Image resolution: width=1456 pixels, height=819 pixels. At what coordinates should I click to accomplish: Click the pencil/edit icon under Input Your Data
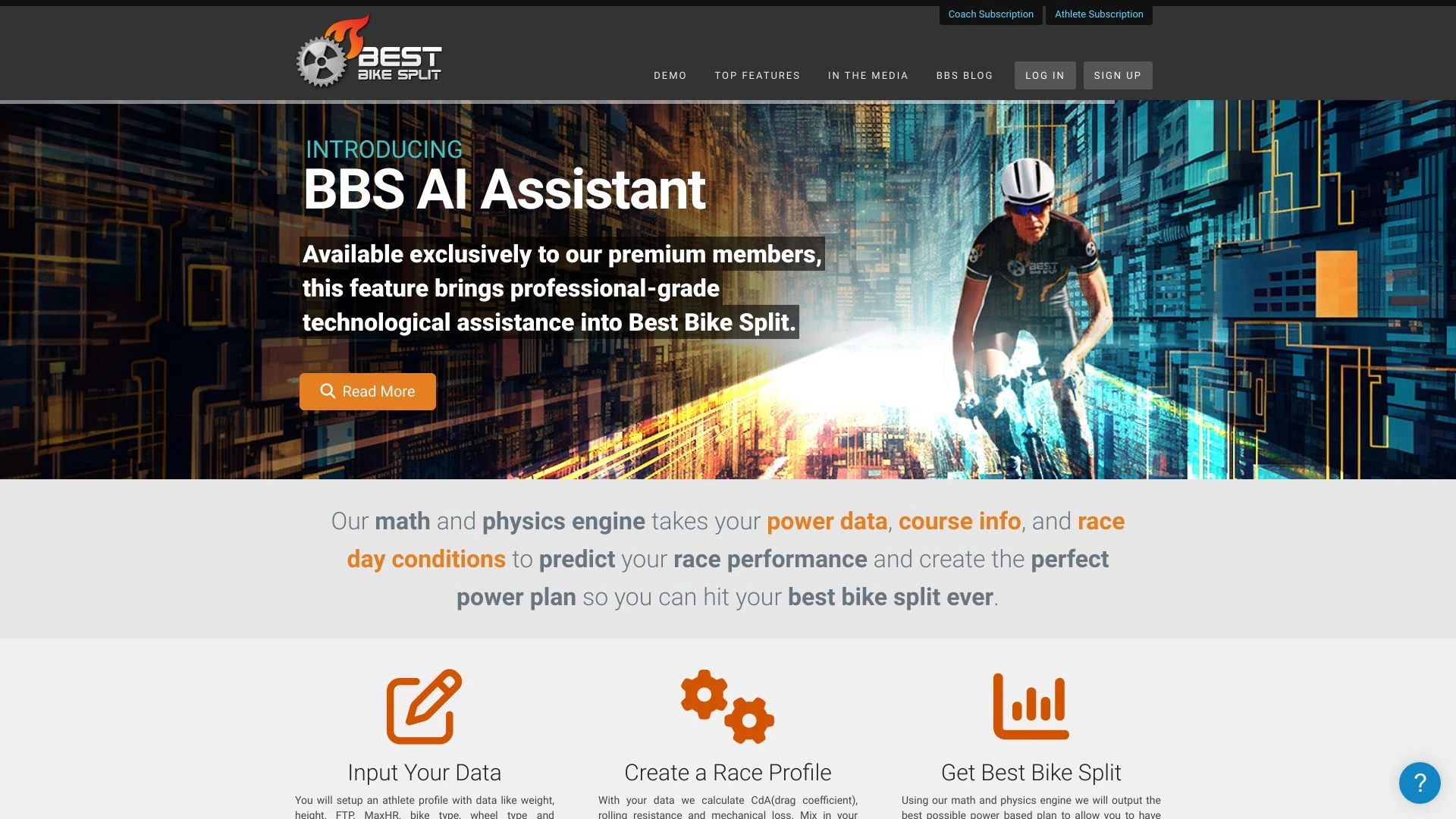tap(424, 707)
